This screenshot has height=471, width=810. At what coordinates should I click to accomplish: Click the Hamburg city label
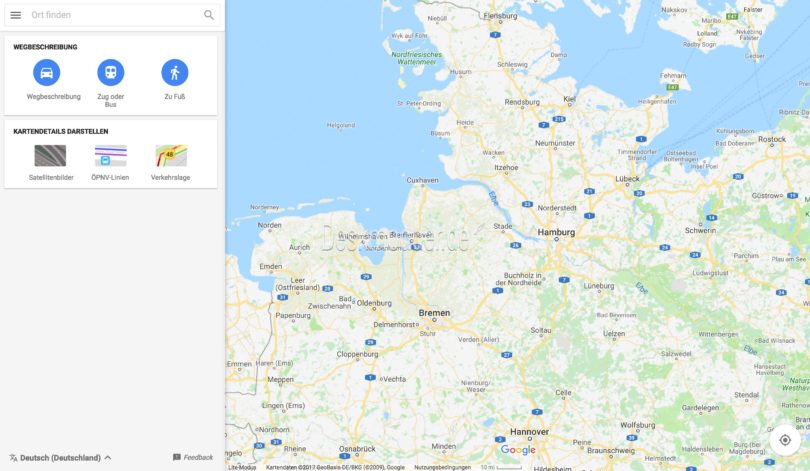click(556, 232)
